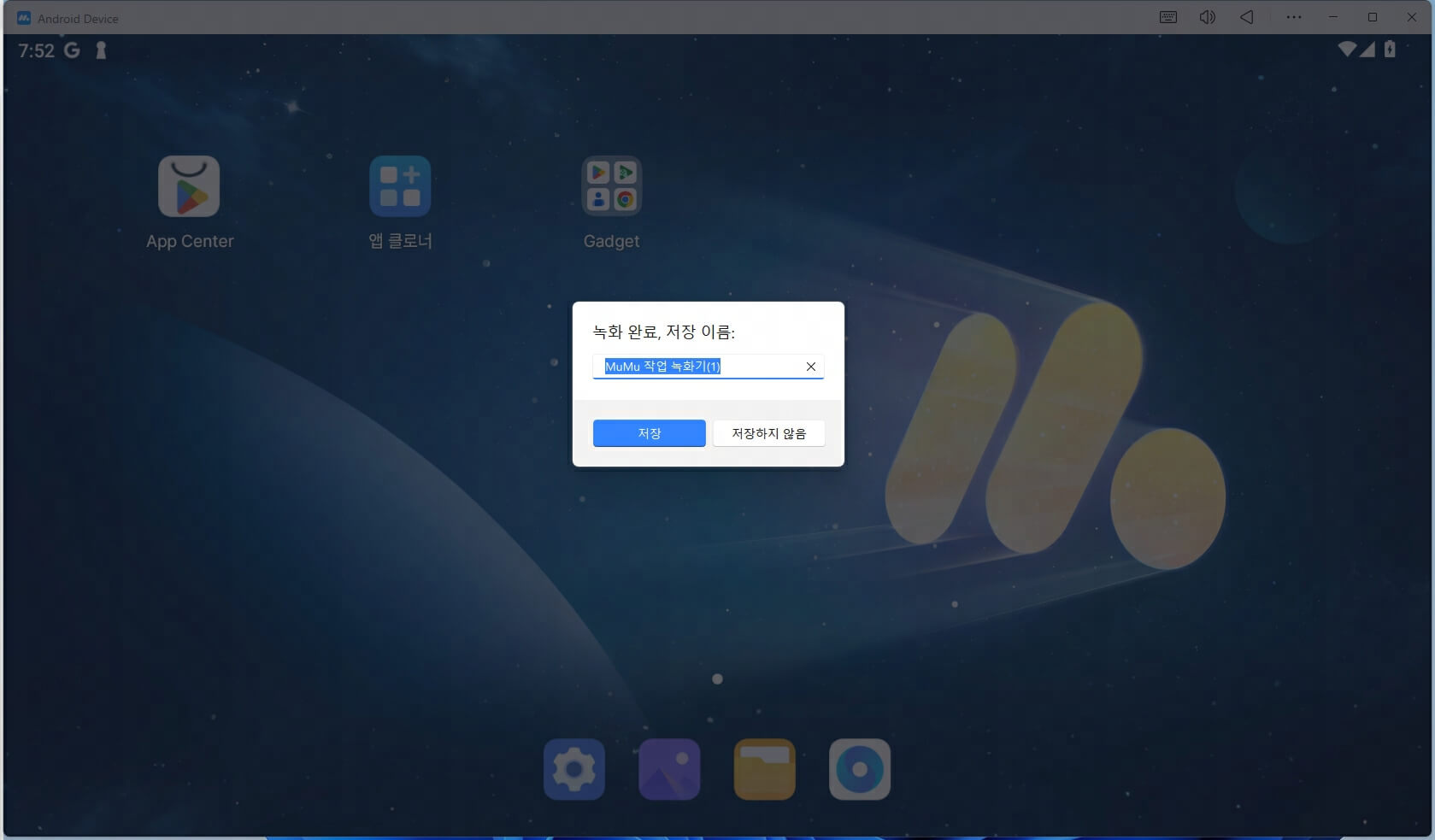The width and height of the screenshot is (1435, 840).
Task: Click the 녹화 완료, 저장 이름 label
Action: click(x=664, y=332)
